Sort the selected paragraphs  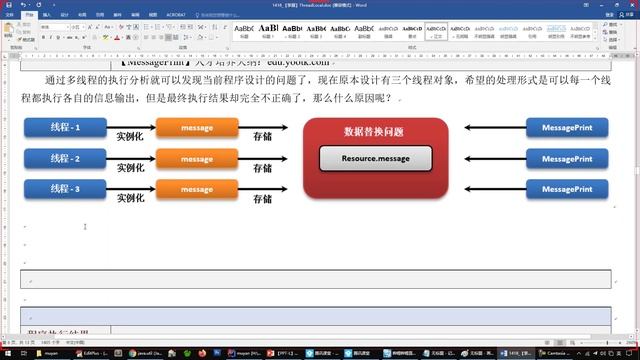215,27
